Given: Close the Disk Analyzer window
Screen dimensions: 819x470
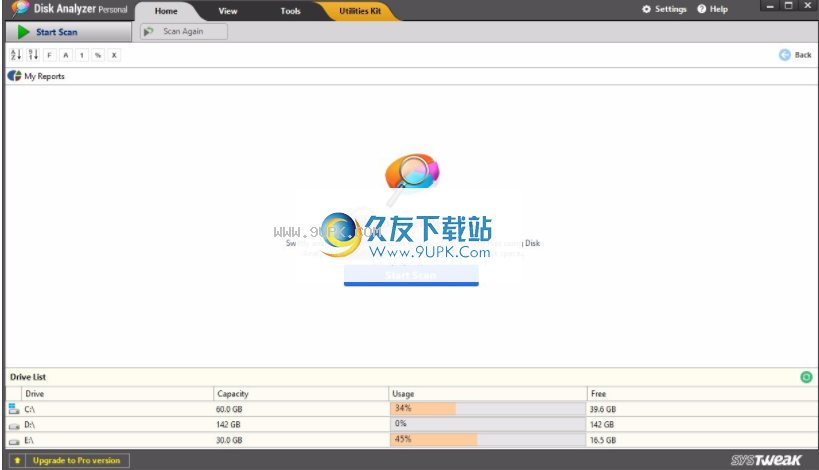Looking at the screenshot, I should coord(808,6).
